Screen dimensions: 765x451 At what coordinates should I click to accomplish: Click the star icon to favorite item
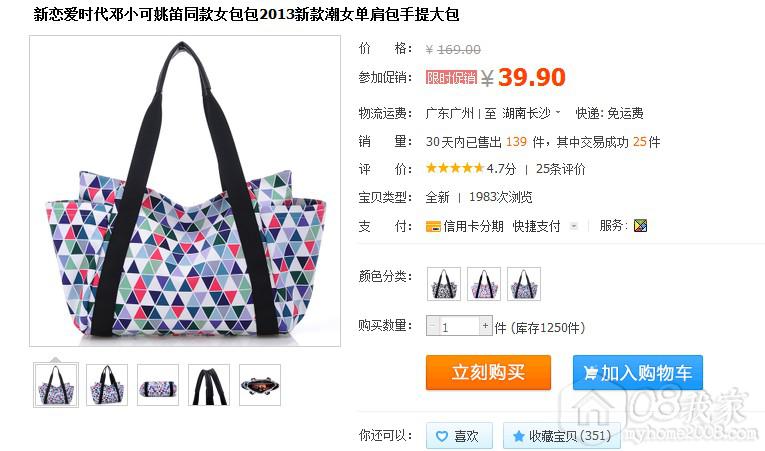point(519,436)
